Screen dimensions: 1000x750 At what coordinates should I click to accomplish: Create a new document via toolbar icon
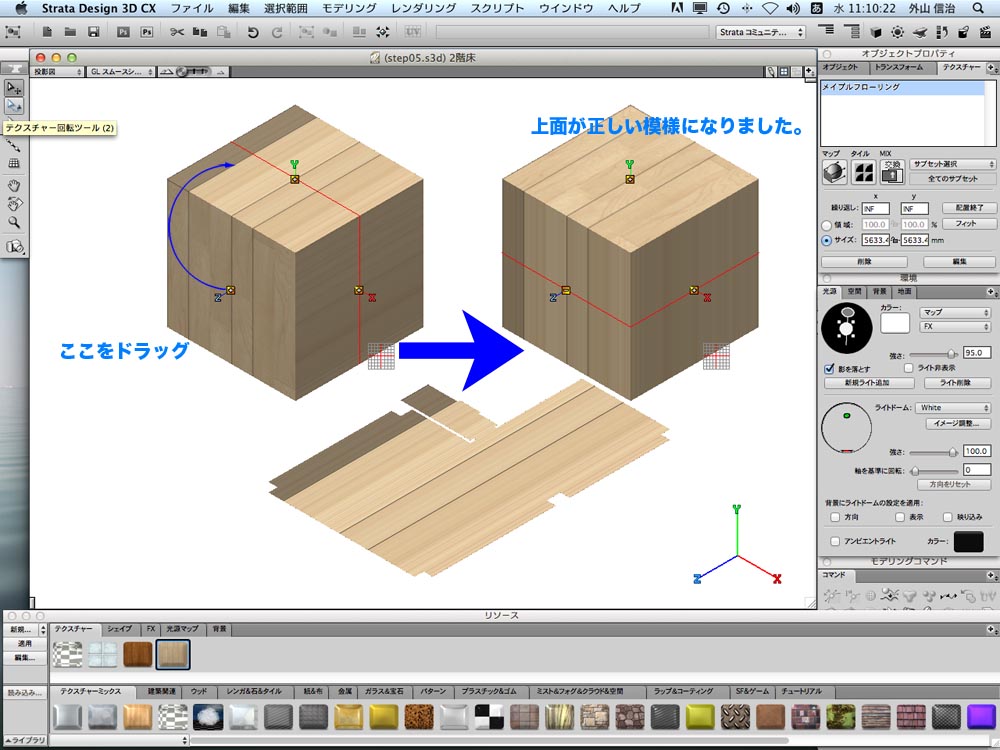click(47, 32)
